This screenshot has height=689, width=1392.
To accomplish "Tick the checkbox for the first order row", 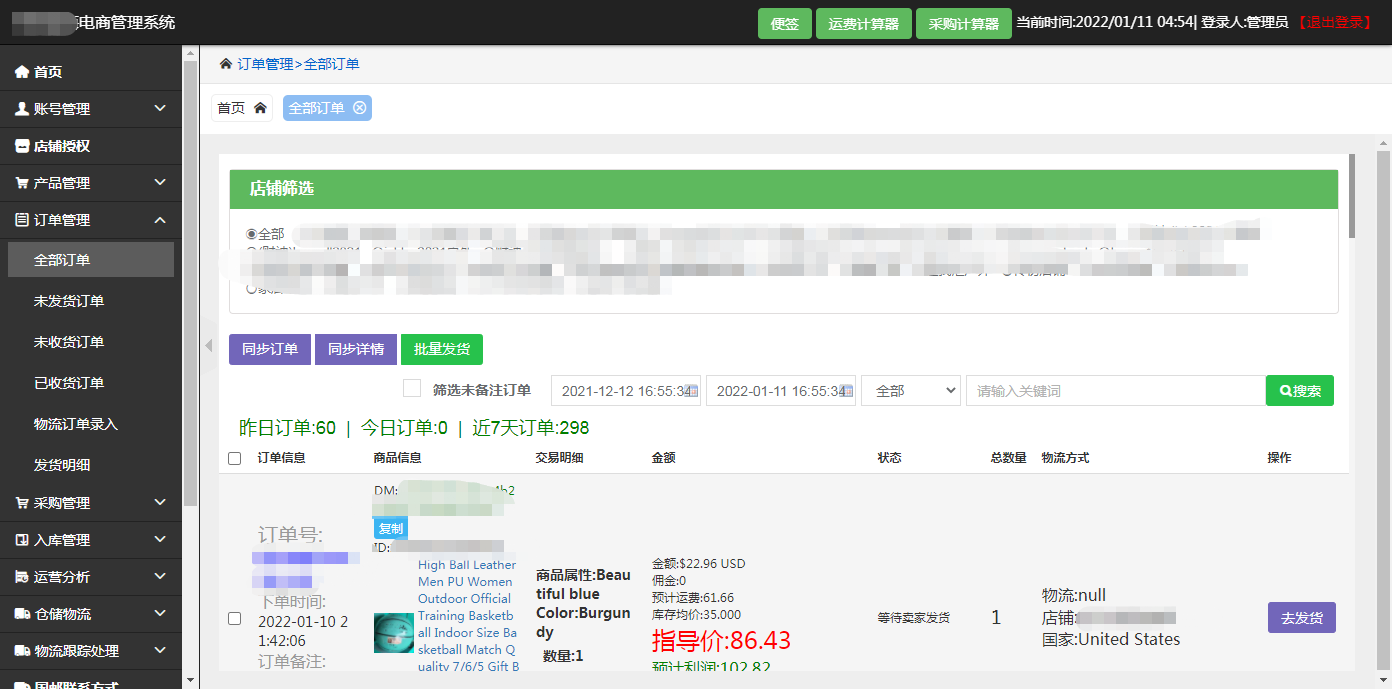I will pyautogui.click(x=235, y=618).
